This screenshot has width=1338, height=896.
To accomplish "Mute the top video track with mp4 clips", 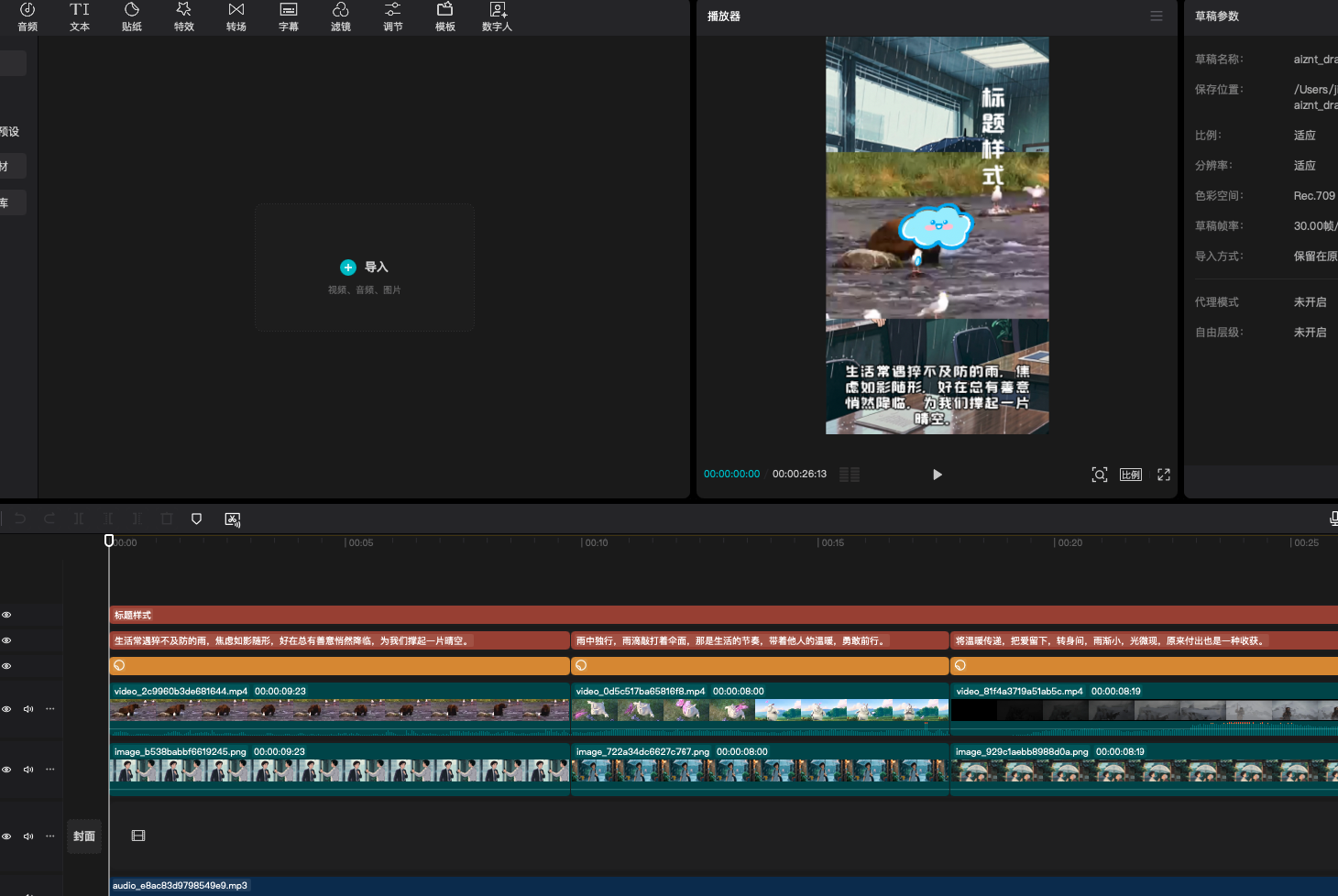I will point(28,709).
